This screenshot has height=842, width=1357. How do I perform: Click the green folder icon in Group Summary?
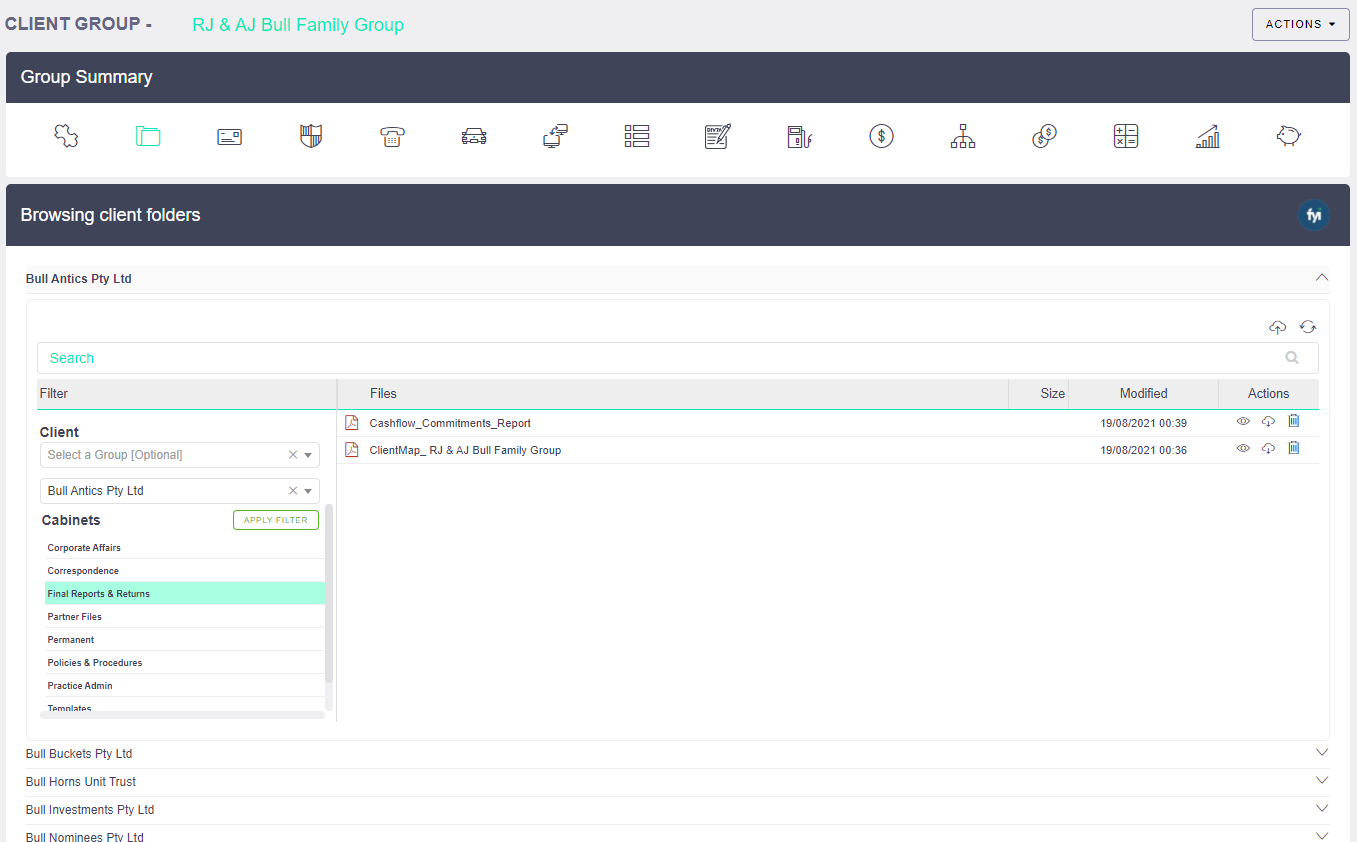[148, 136]
